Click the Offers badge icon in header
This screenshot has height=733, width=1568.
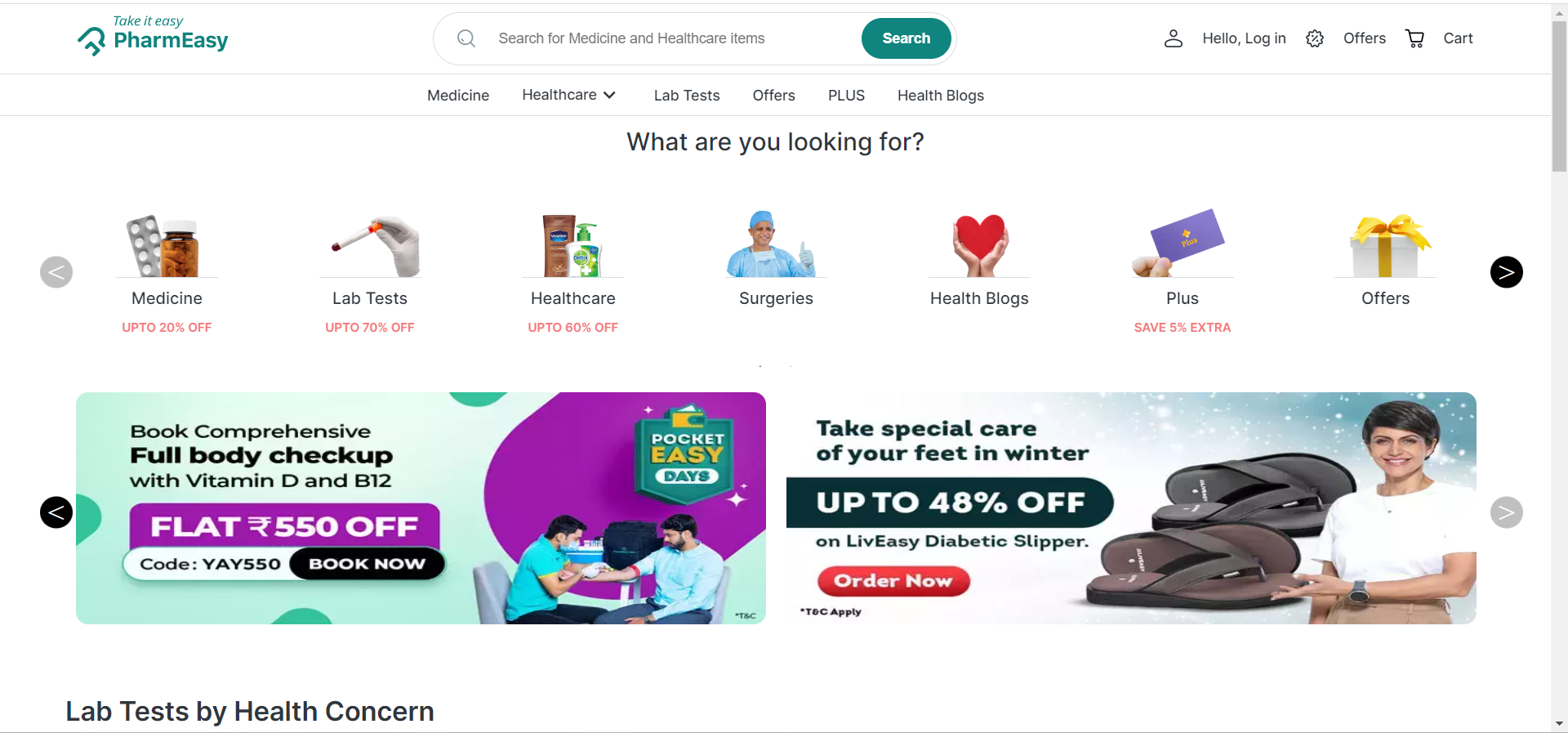(1314, 38)
